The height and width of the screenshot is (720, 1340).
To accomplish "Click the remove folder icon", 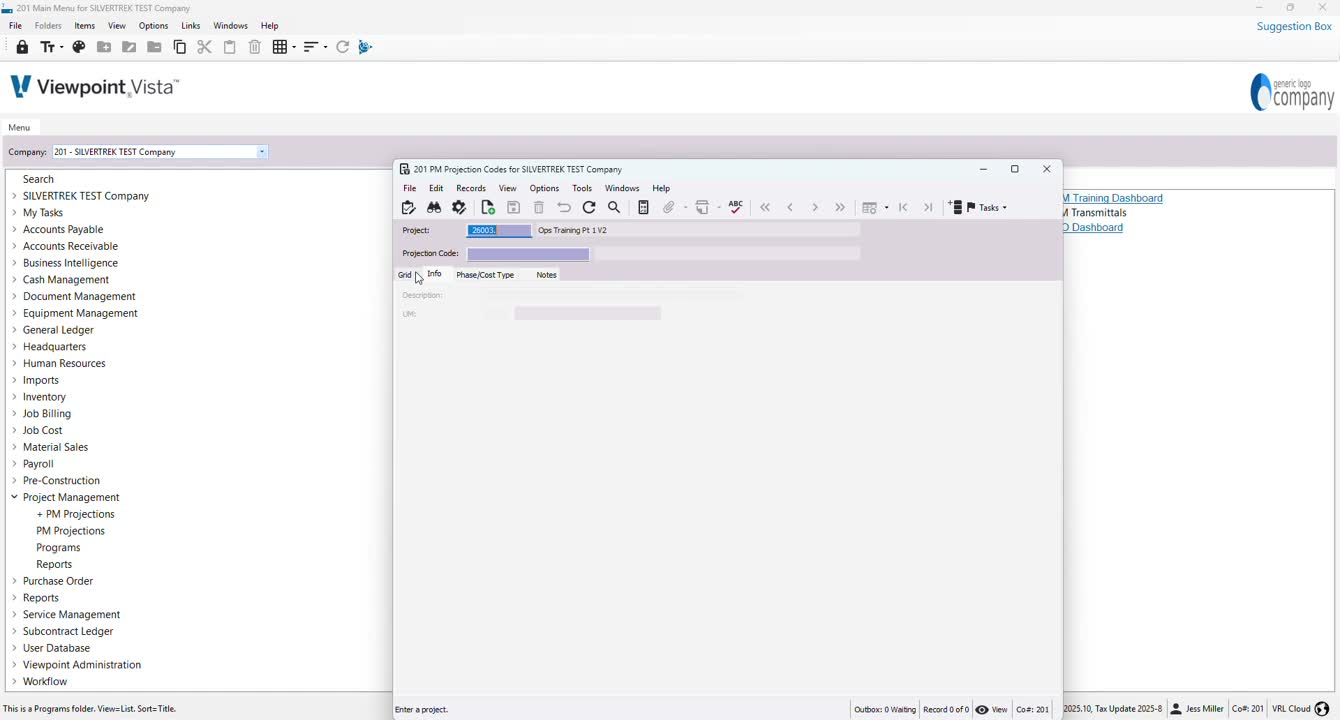I will pos(154,47).
